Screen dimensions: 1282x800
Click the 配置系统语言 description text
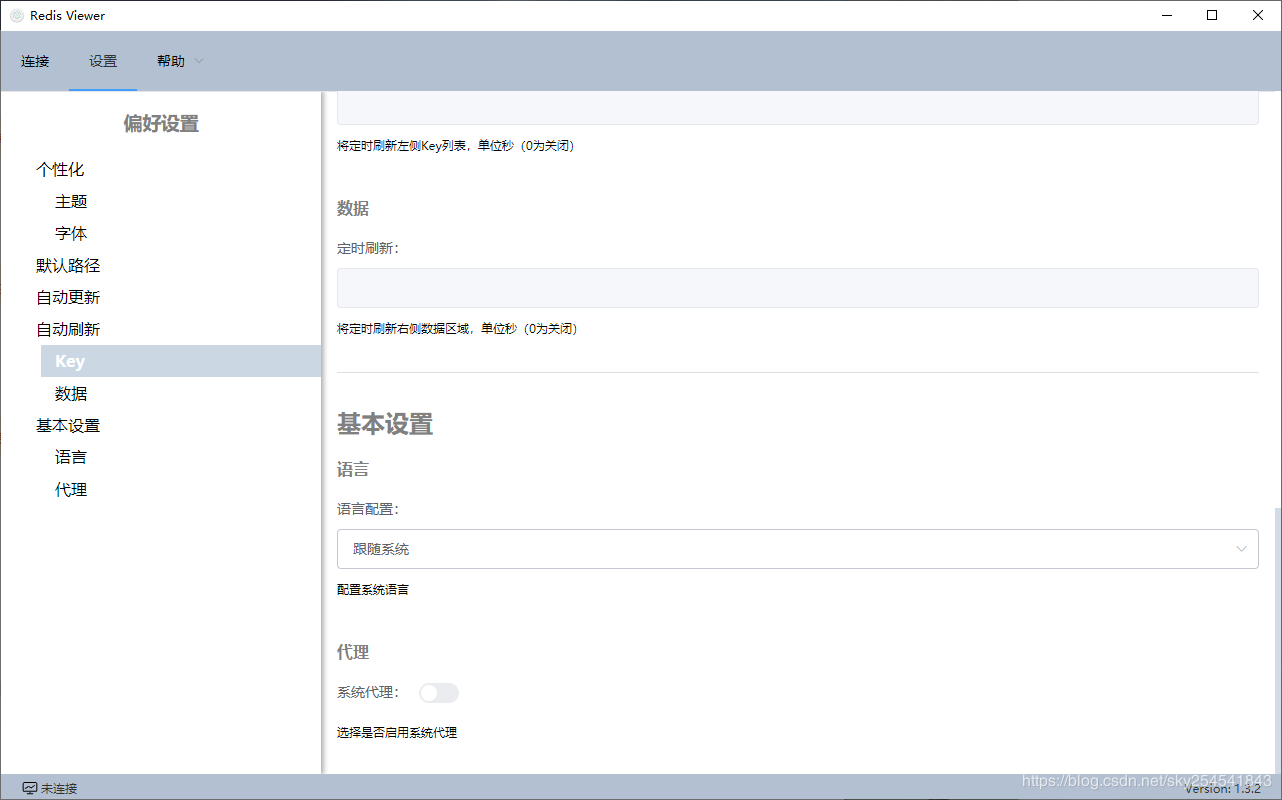click(373, 590)
